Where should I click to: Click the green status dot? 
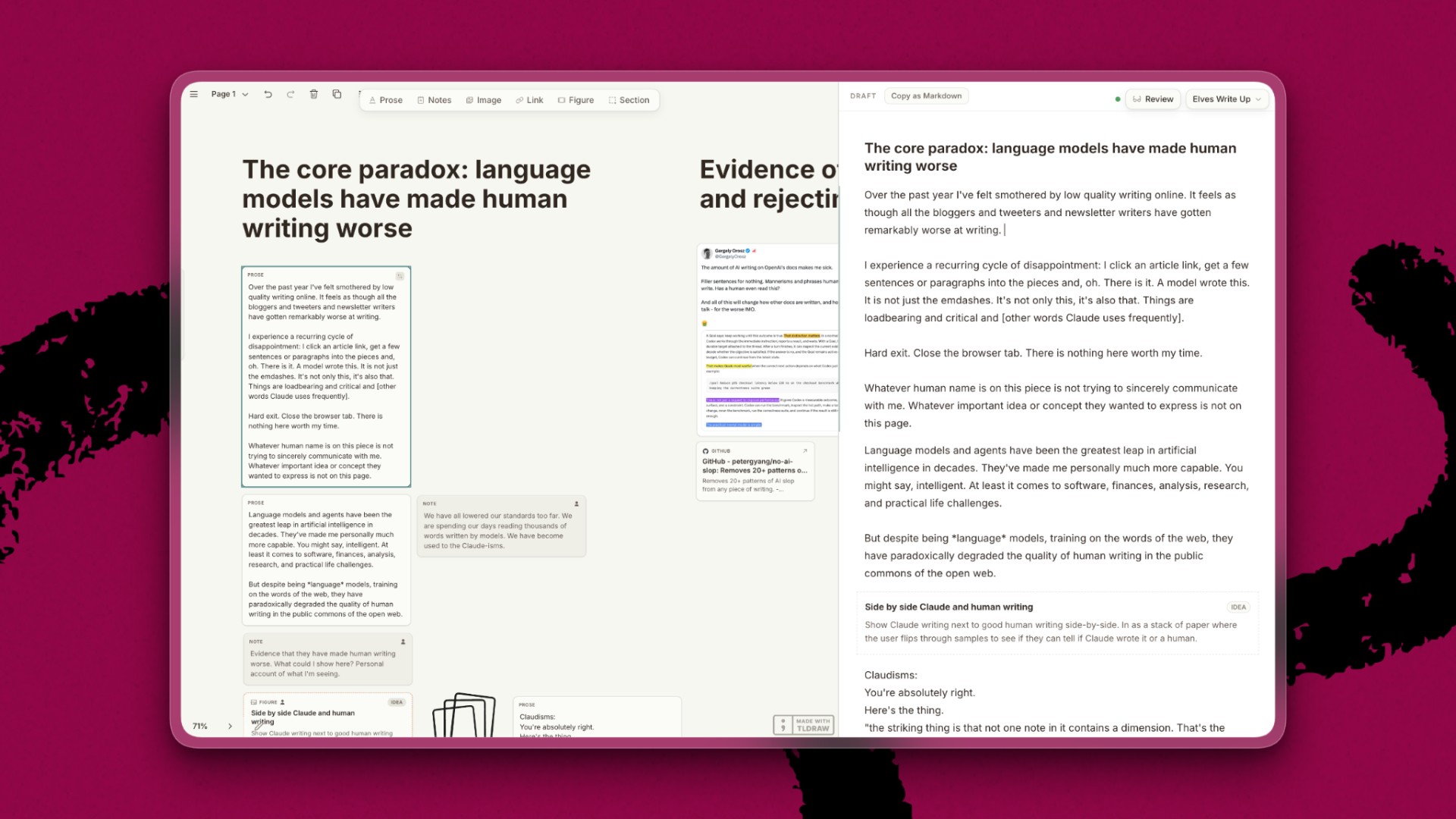[x=1118, y=99]
